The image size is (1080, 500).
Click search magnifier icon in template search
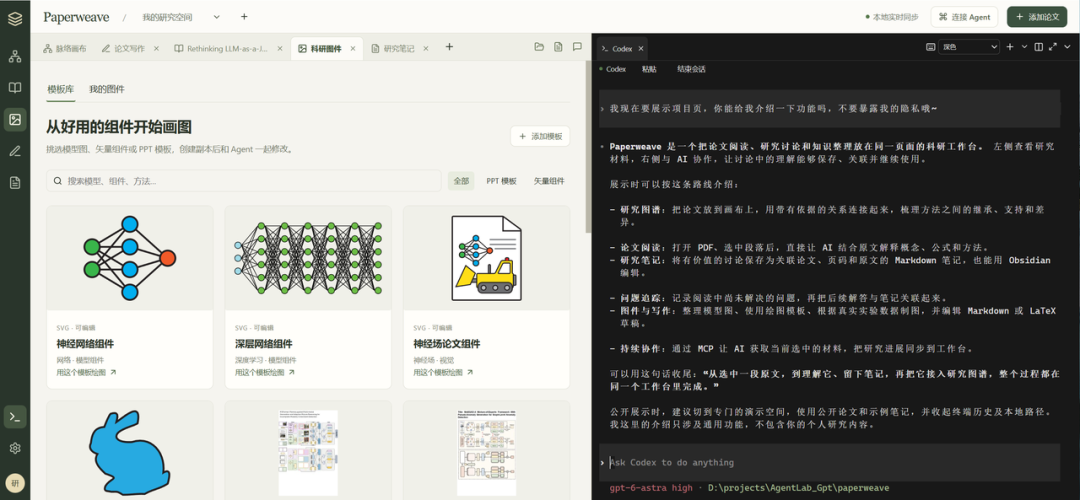(58, 181)
